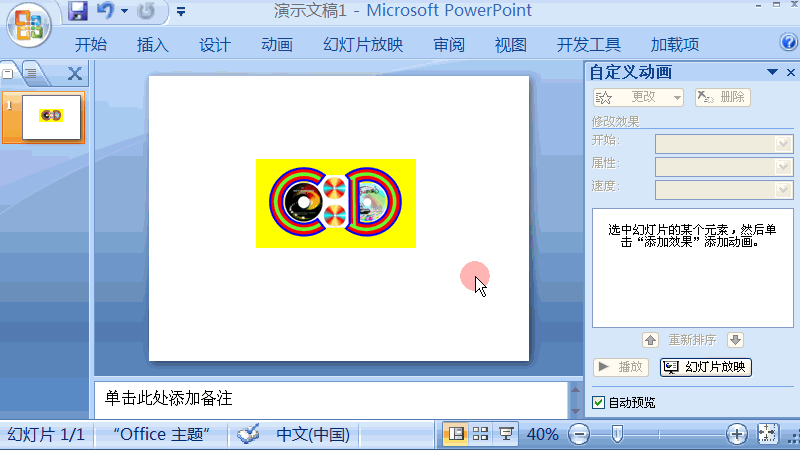Switch to Slide Sorter view

click(x=480, y=434)
